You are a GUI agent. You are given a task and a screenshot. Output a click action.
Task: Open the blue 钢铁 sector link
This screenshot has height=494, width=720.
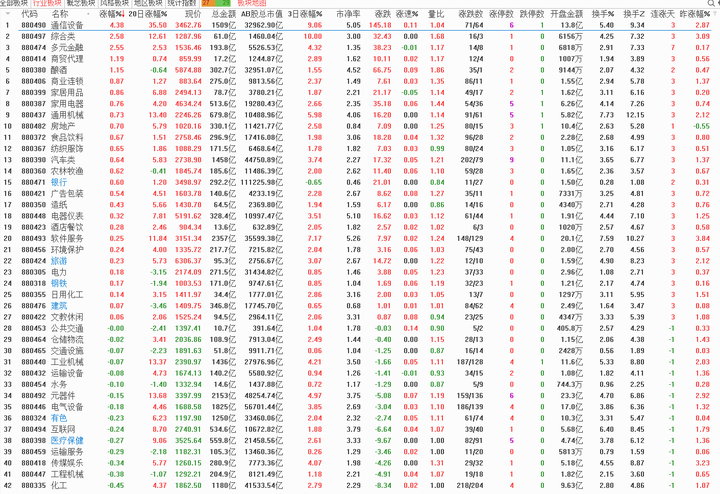59,283
